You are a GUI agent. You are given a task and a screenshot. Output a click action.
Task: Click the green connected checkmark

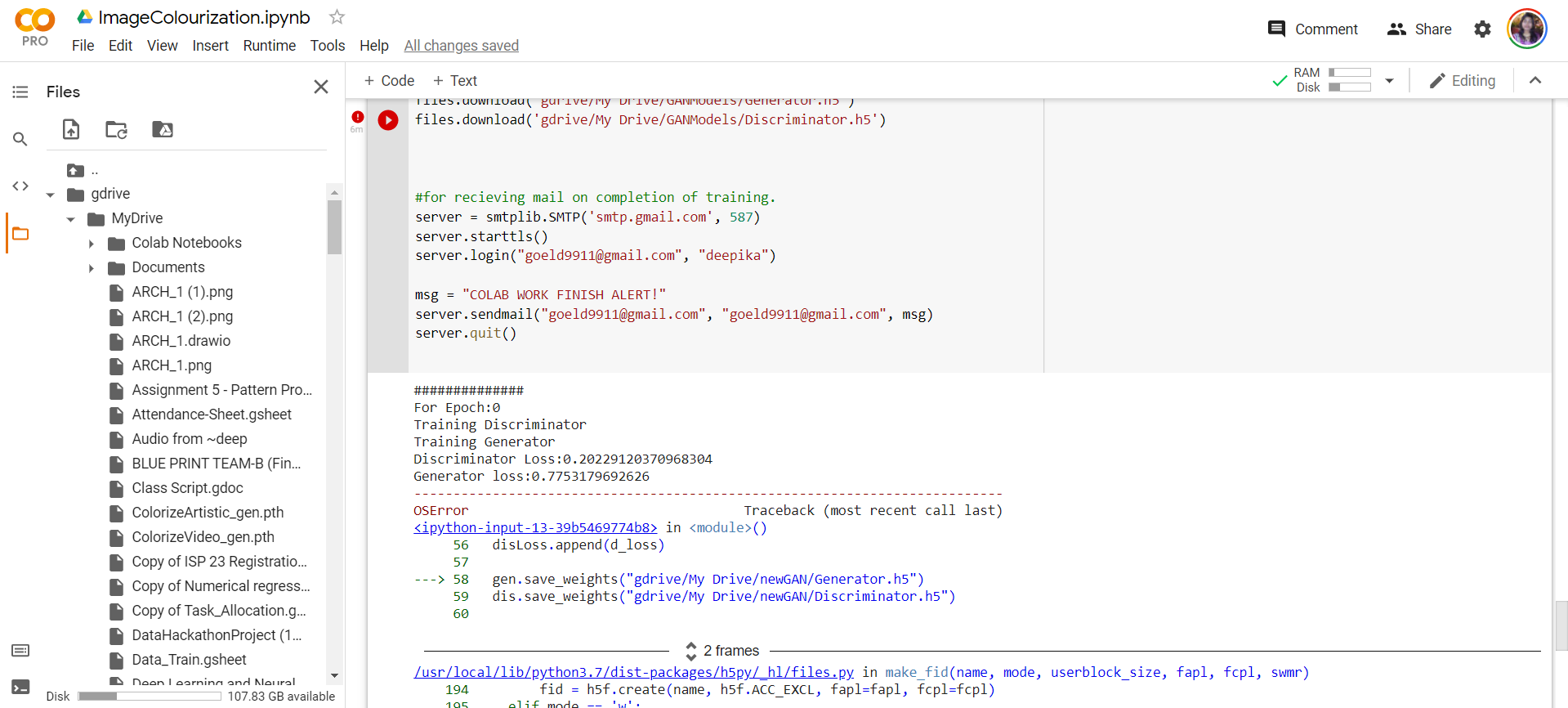1280,81
